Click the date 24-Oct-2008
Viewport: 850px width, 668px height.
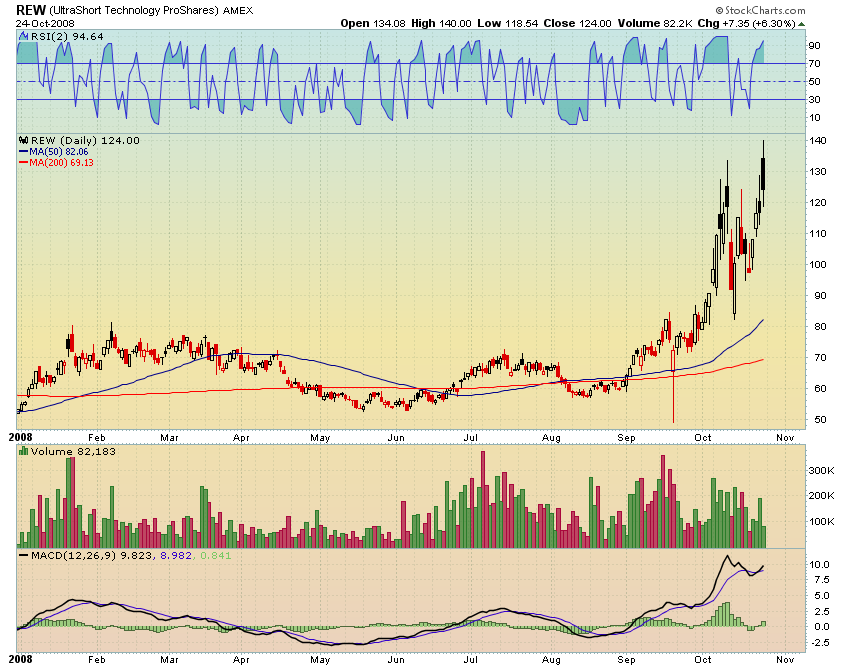45,24
